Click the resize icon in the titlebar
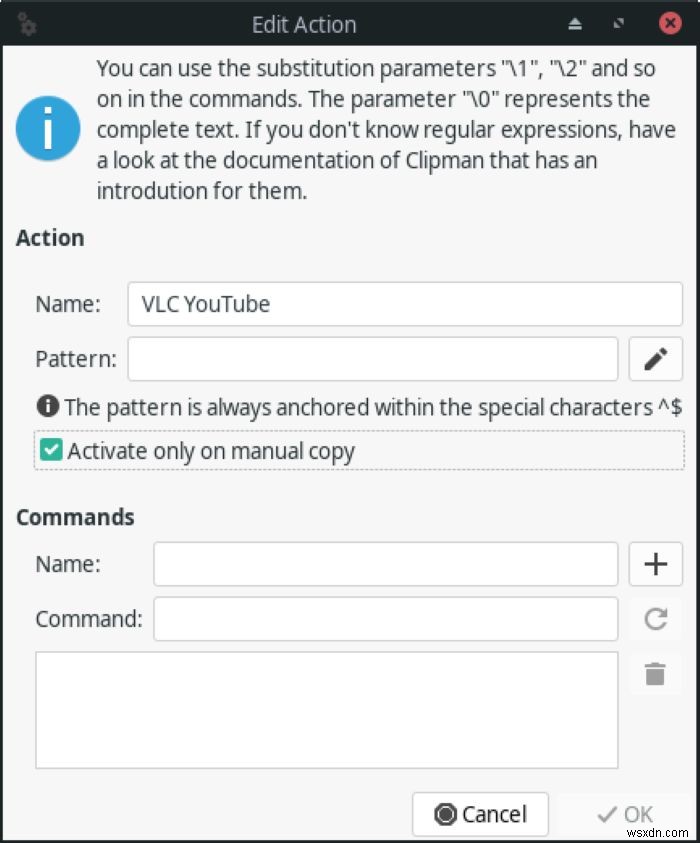The image size is (700, 843). point(618,23)
